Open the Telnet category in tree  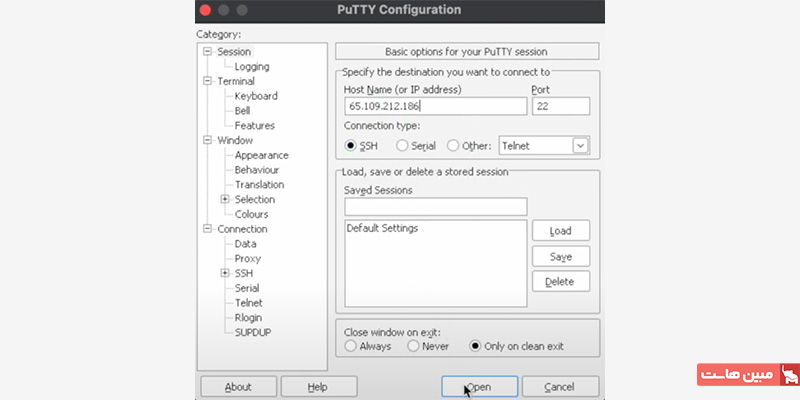tap(248, 303)
